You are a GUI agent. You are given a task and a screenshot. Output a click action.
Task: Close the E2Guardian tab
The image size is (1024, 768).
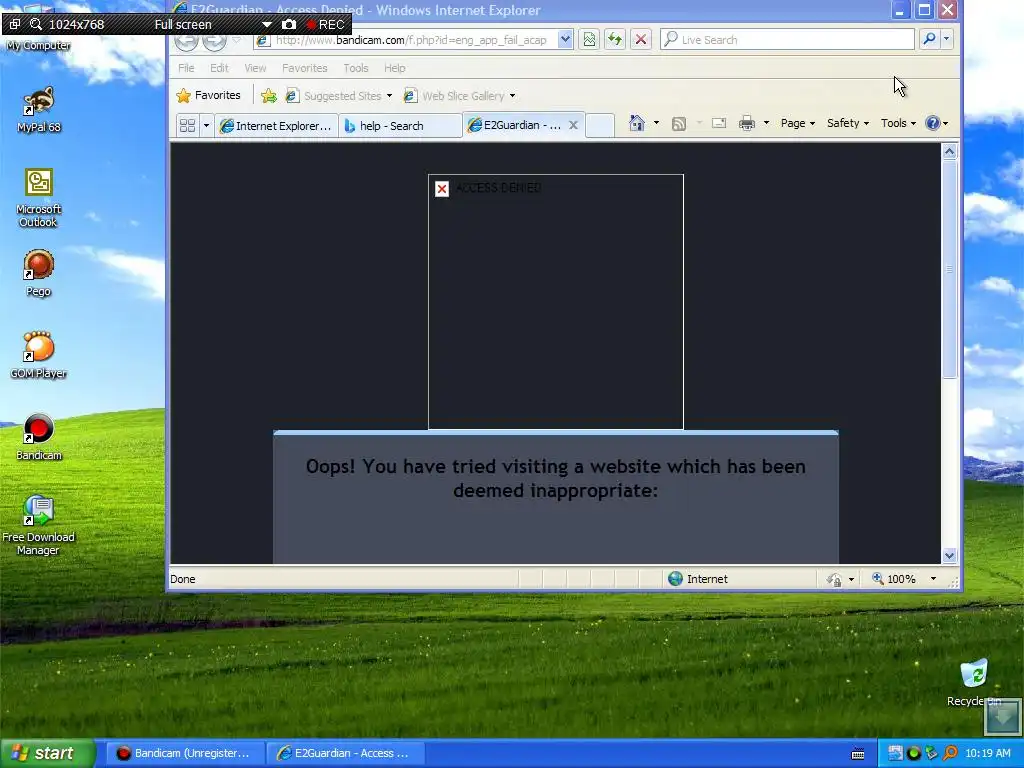coord(573,125)
